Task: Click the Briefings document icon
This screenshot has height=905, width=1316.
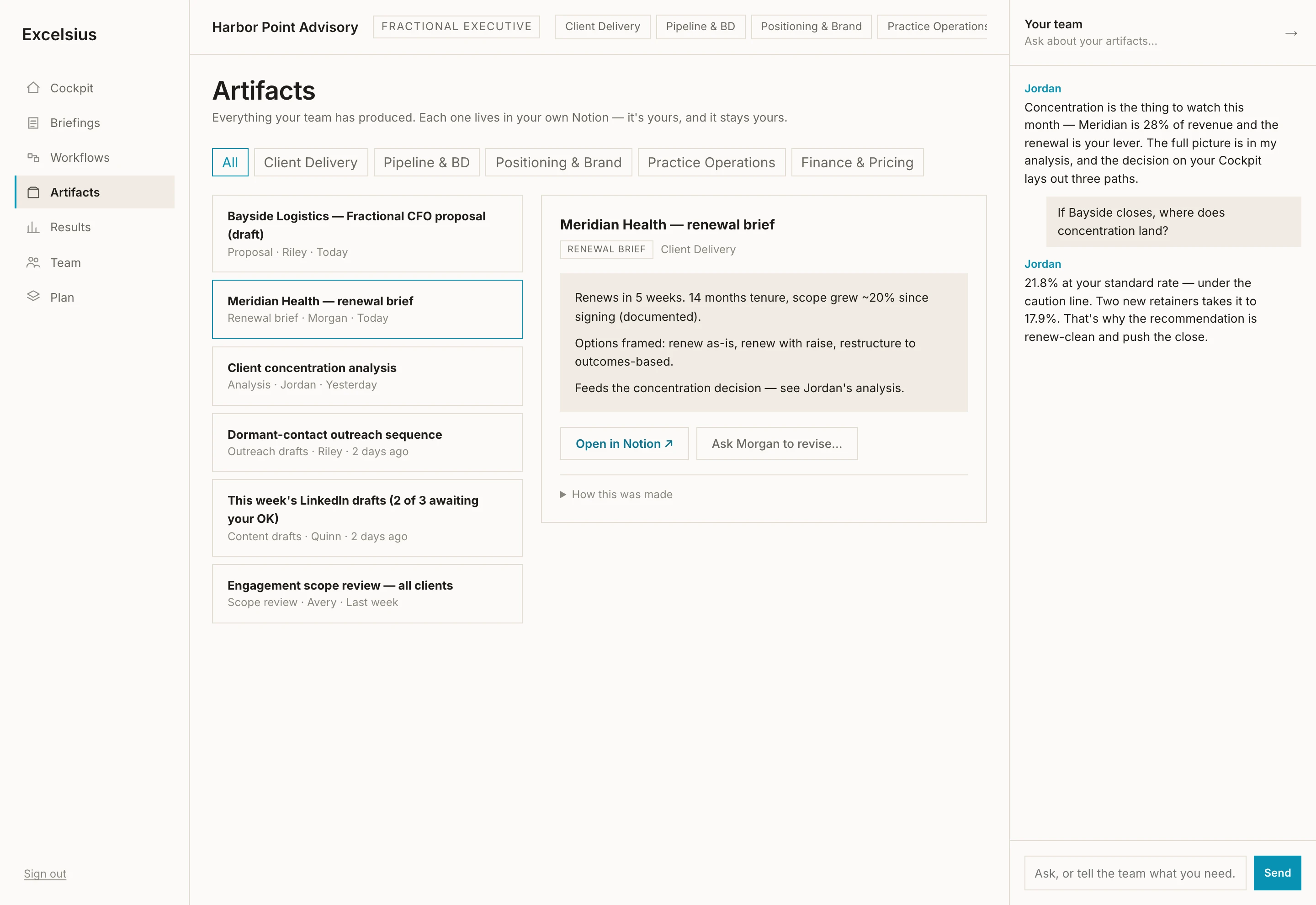Action: 33,123
